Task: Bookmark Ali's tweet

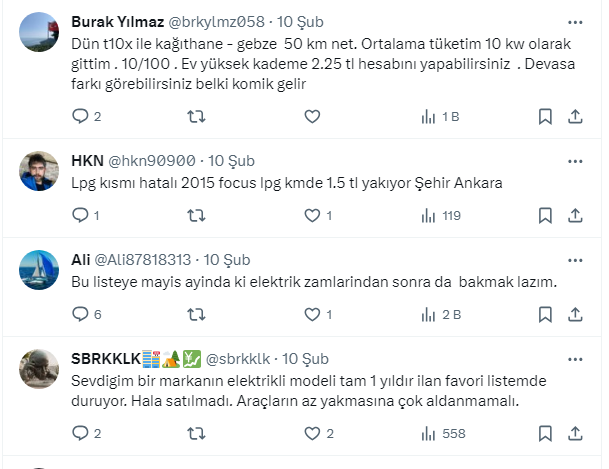Action: 545,314
